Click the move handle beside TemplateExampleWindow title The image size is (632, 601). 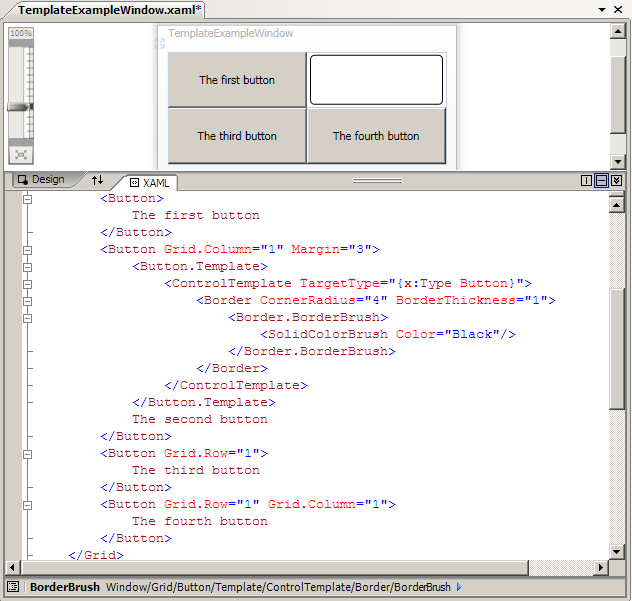160,43
